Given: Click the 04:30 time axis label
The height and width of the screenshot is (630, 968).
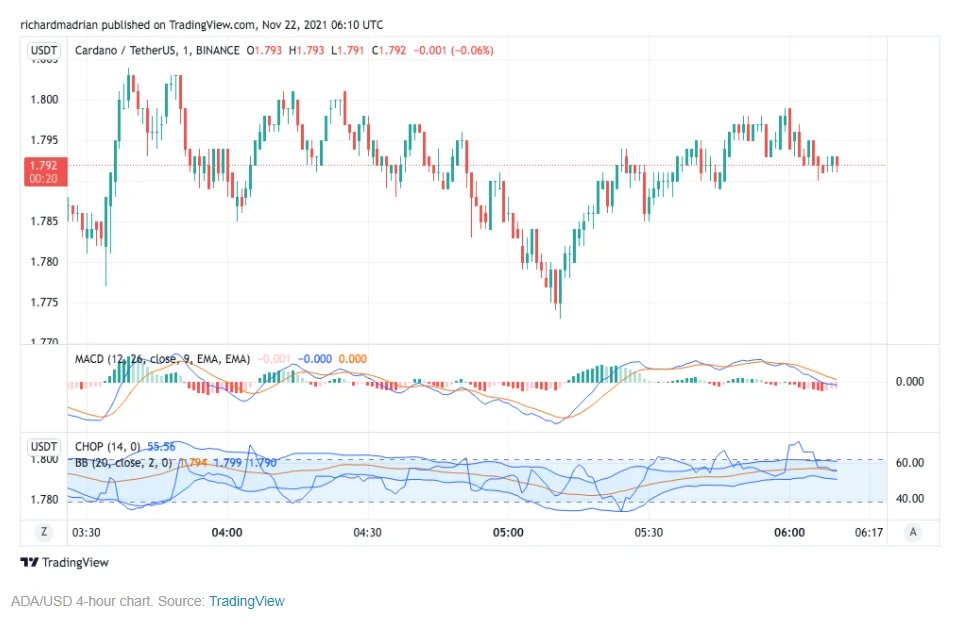Looking at the screenshot, I should tap(367, 532).
